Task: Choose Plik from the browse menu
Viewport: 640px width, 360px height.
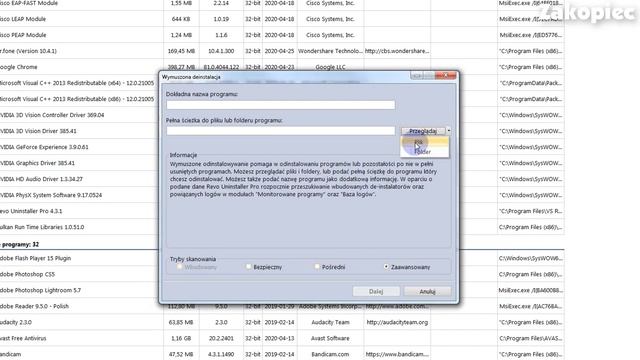Action: click(424, 142)
